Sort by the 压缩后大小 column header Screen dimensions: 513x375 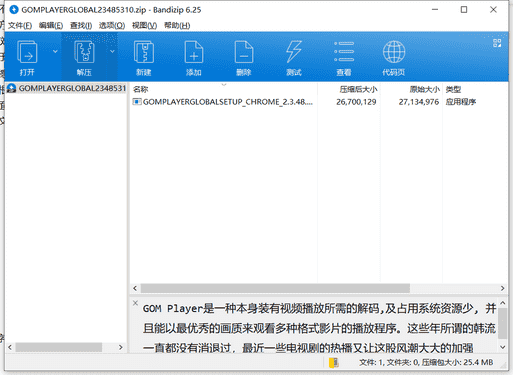coord(358,89)
